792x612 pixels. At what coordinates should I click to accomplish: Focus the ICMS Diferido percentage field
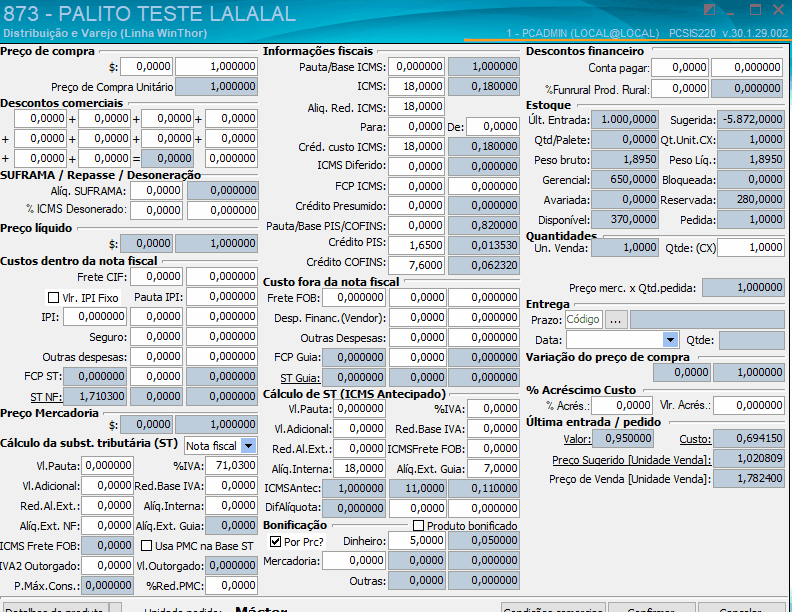(x=417, y=166)
